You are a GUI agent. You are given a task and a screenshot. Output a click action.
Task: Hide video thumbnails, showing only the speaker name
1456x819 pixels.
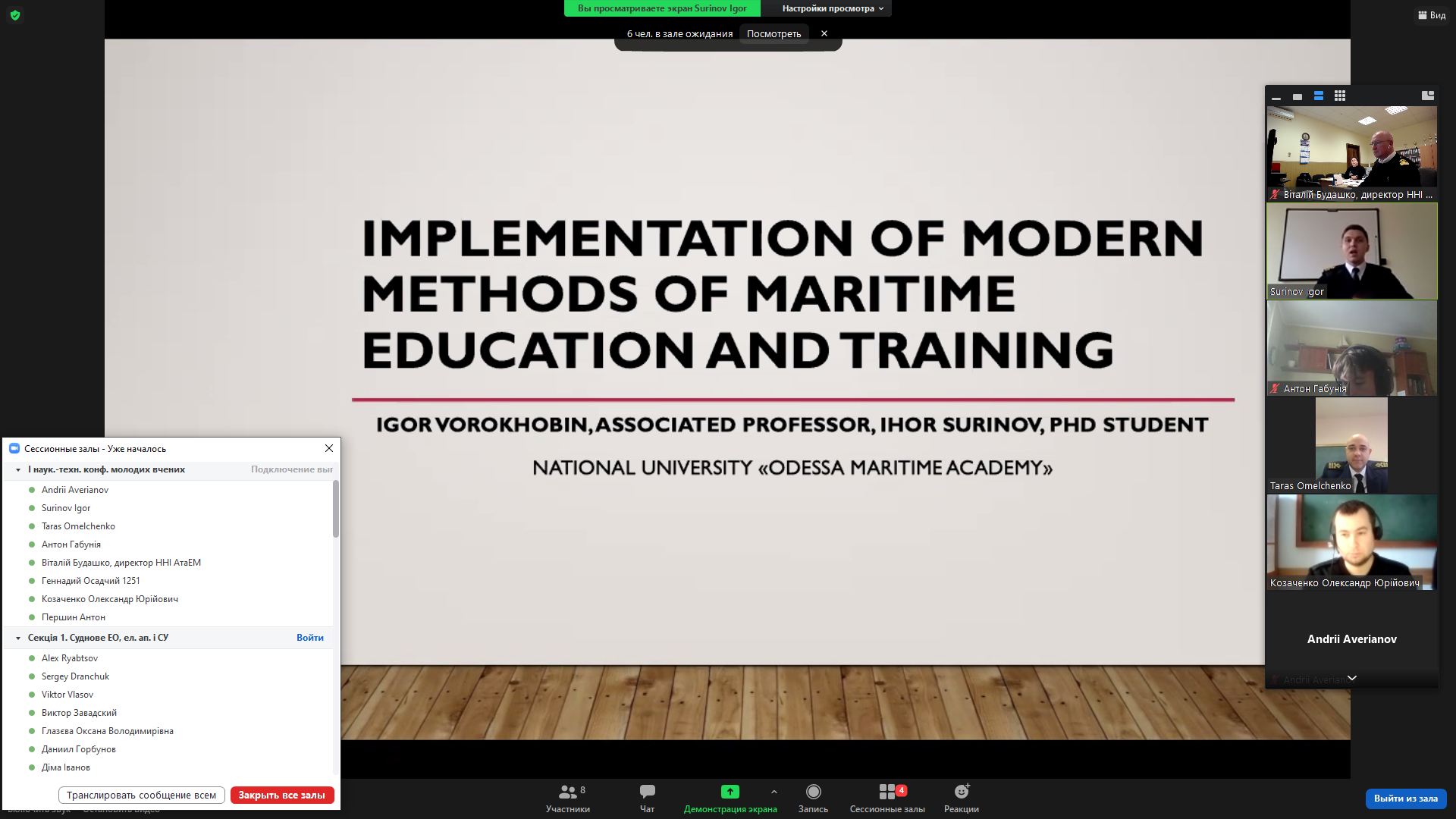(1298, 96)
